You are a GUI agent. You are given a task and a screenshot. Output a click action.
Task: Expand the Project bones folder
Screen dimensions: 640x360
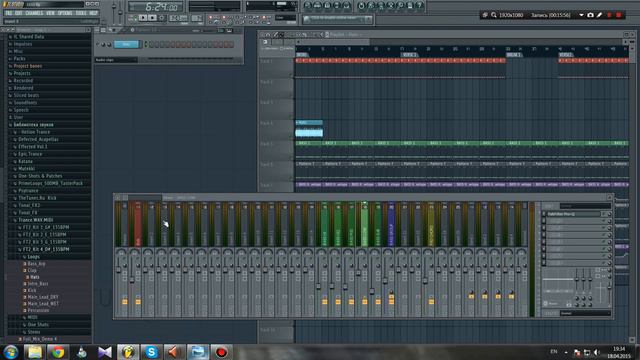(x=27, y=66)
